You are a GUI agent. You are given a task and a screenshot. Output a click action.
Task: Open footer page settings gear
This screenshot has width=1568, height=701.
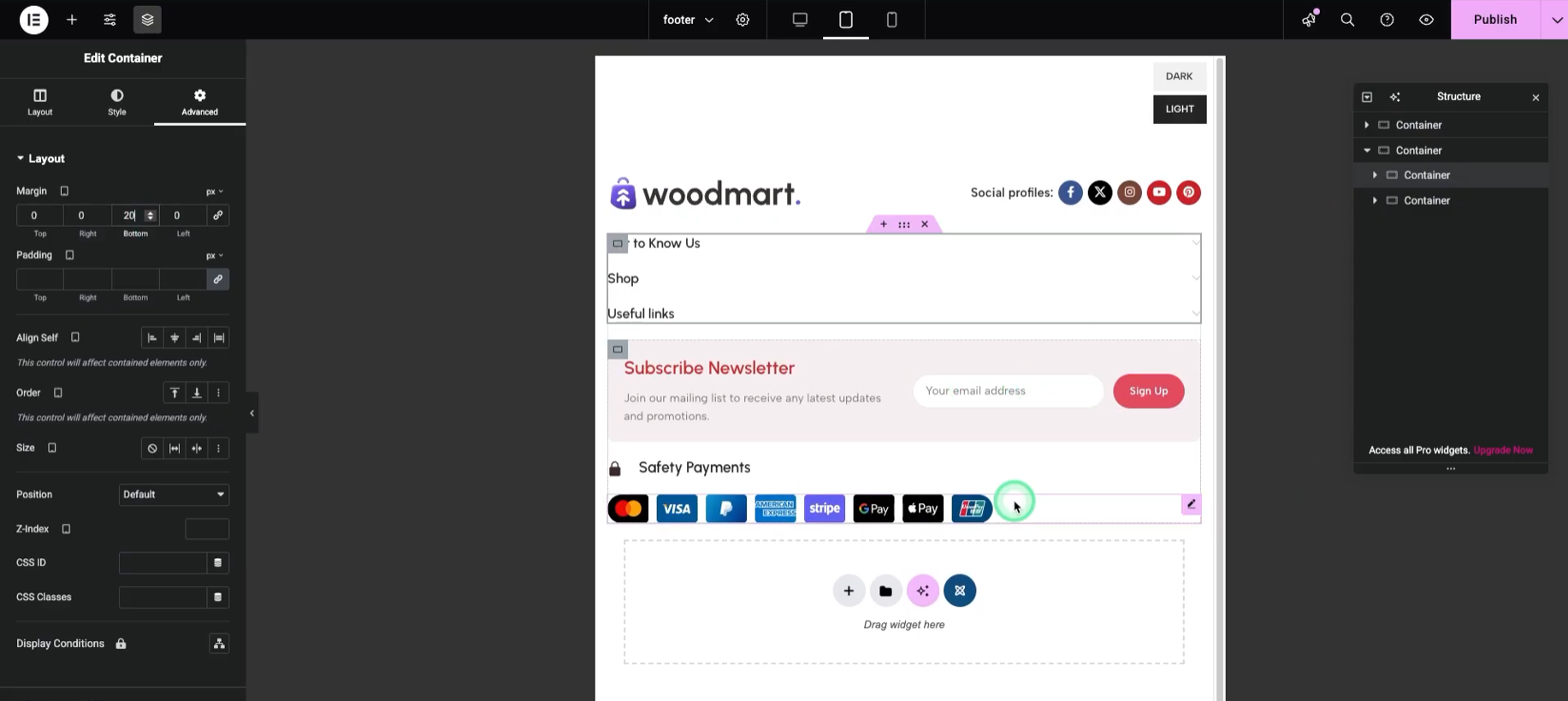743,20
